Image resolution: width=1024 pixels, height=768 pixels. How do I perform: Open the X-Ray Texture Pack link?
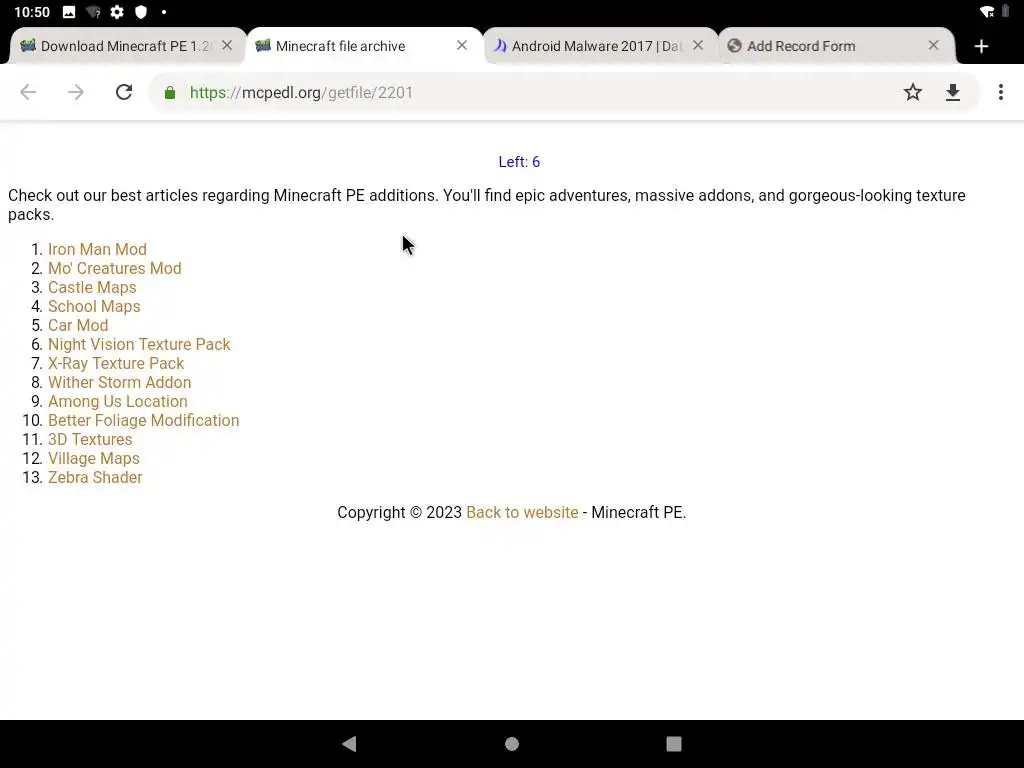coord(116,363)
